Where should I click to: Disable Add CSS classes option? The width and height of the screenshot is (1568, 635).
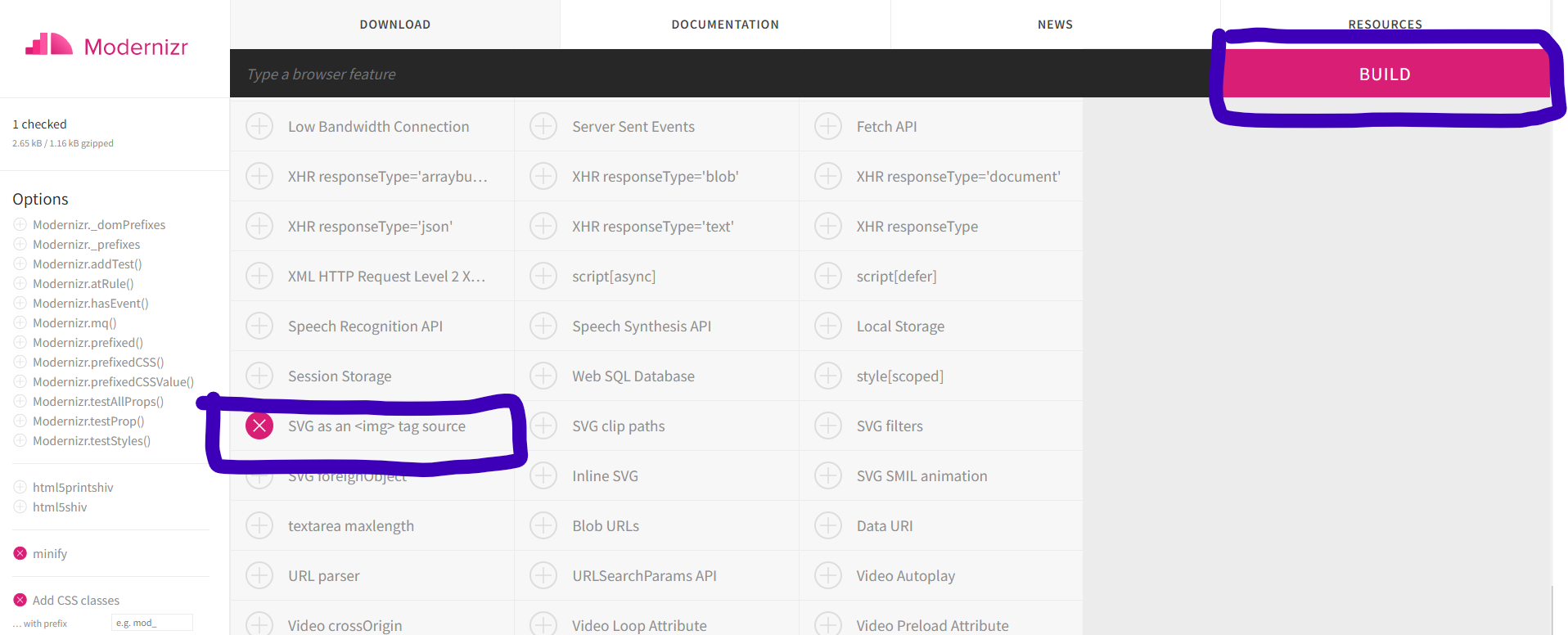(20, 600)
